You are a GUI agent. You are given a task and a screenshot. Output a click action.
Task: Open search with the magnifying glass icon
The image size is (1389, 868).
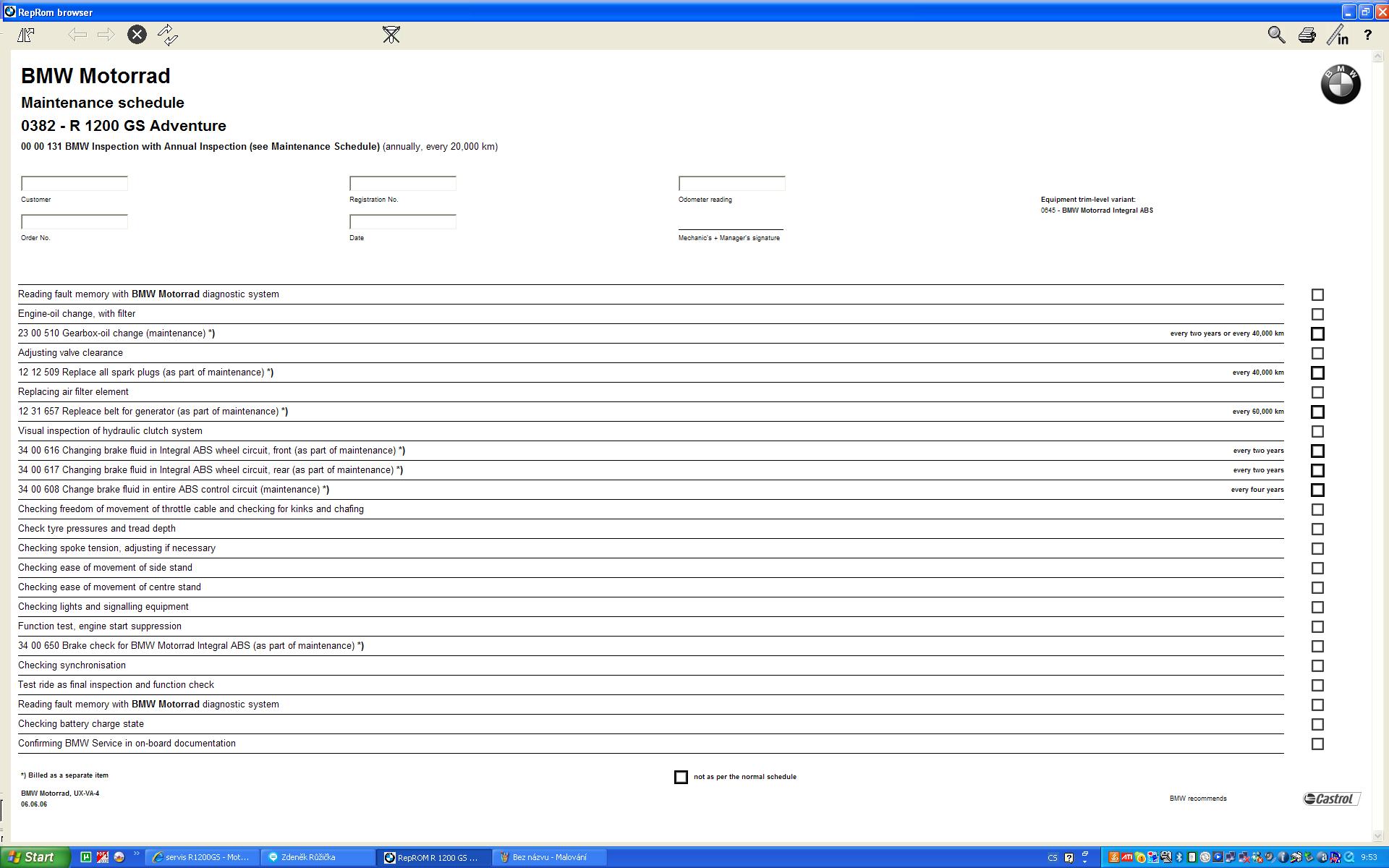(x=1276, y=35)
